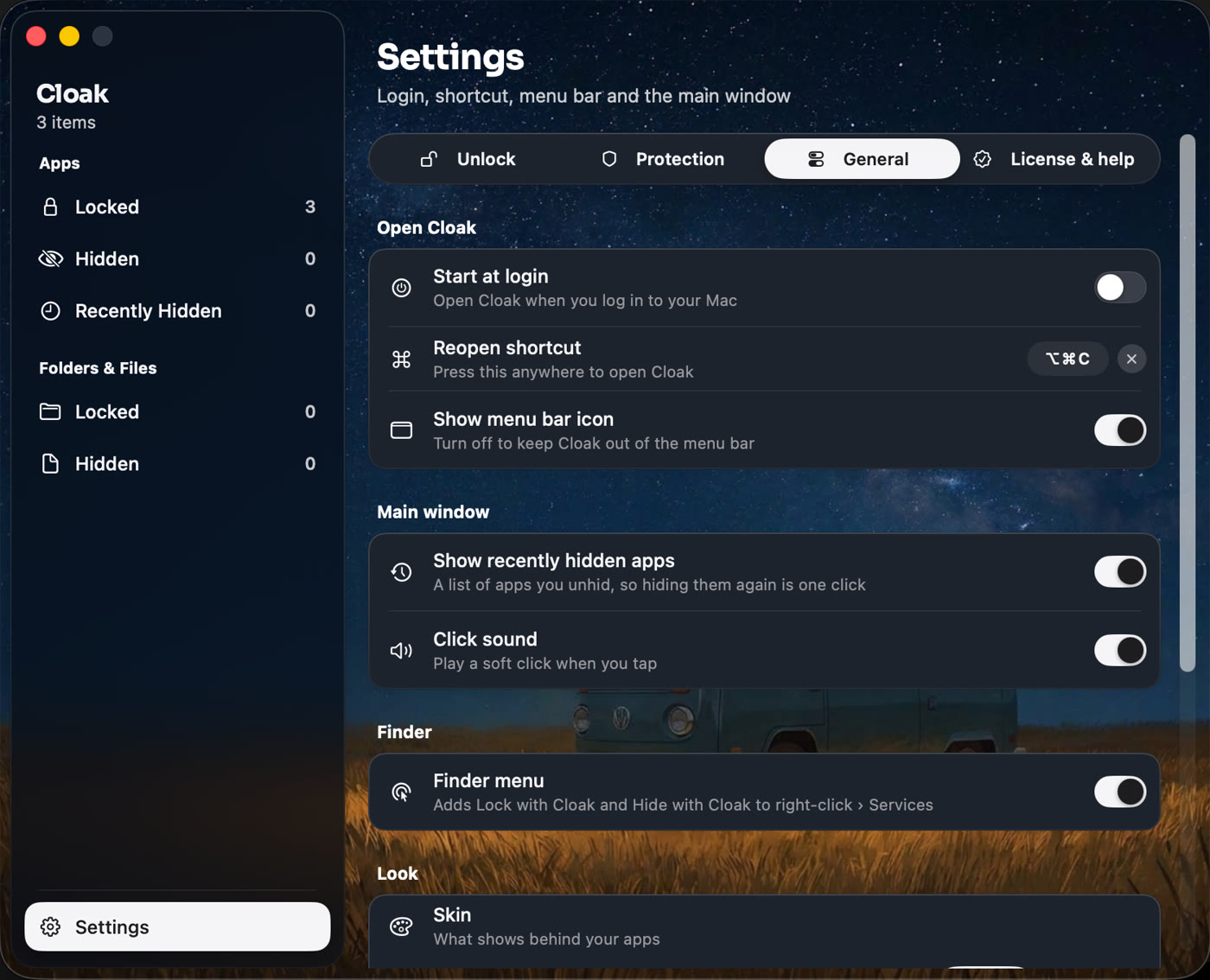The width and height of the screenshot is (1210, 980).
Task: Click the folder icon beside Folders Locked
Action: pos(50,411)
